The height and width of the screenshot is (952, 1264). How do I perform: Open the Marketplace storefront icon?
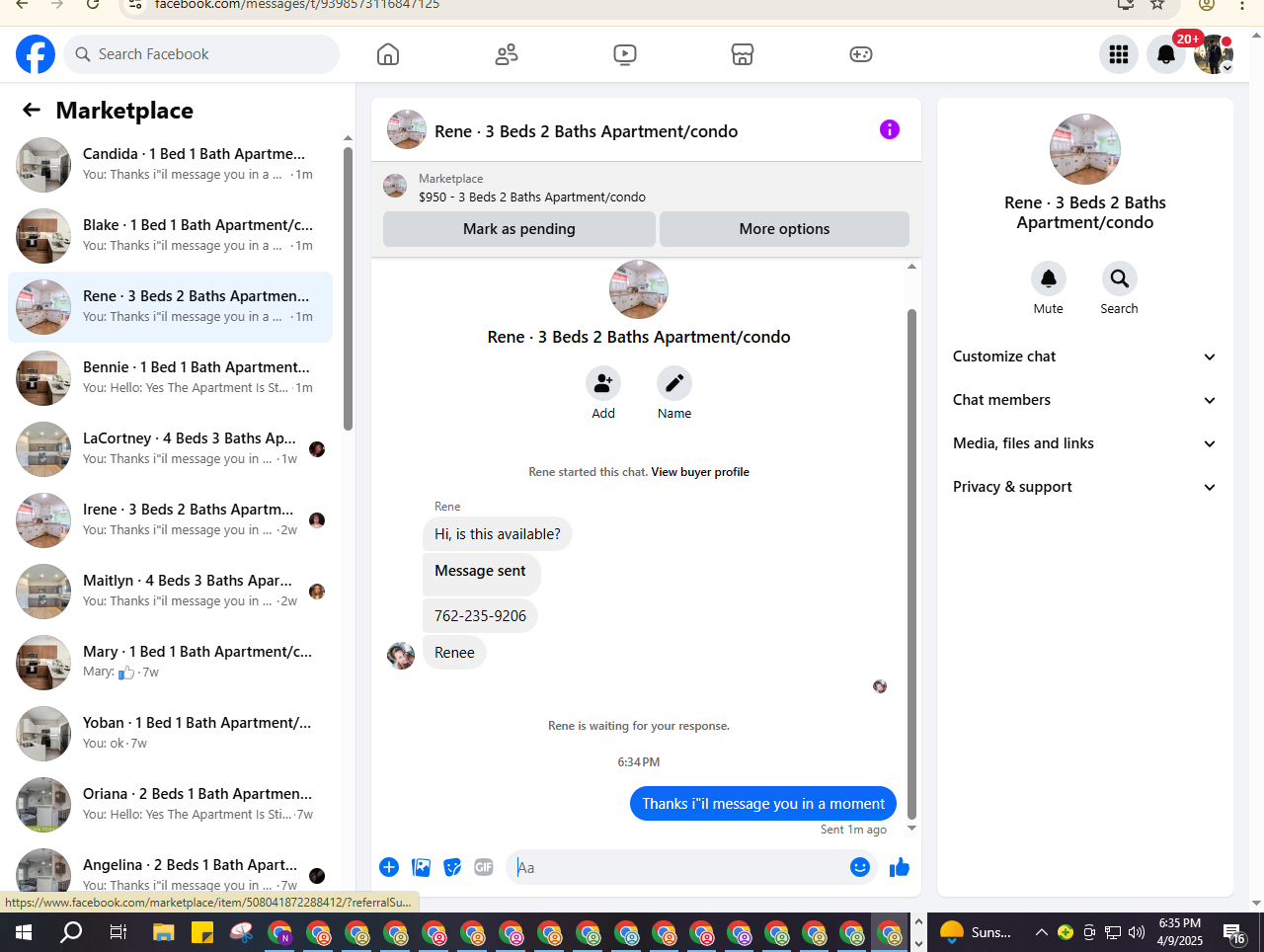coord(743,54)
